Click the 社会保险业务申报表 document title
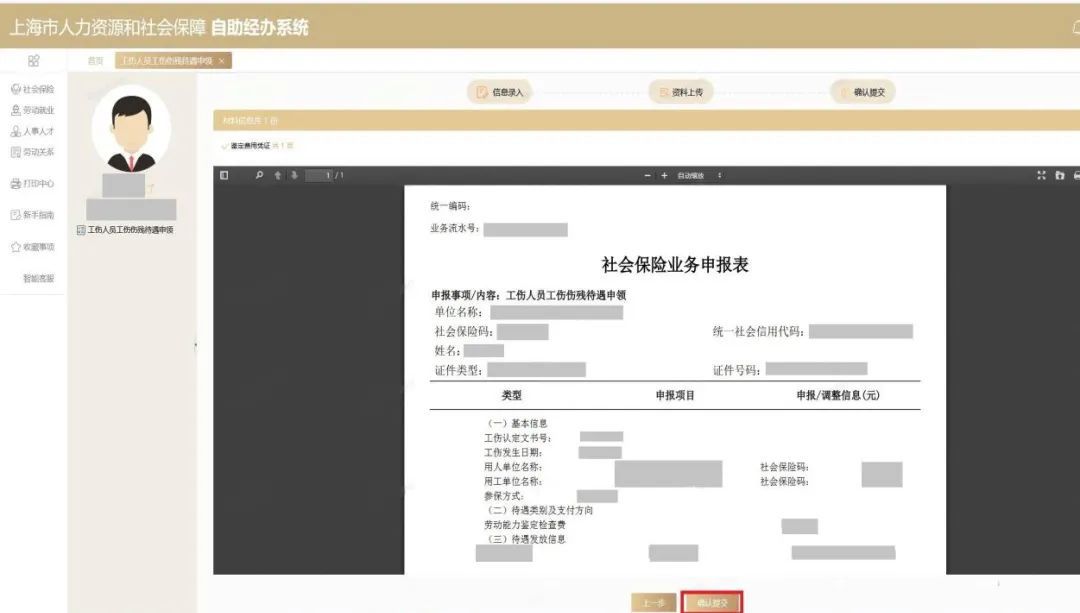This screenshot has height=613, width=1080. pyautogui.click(x=674, y=264)
